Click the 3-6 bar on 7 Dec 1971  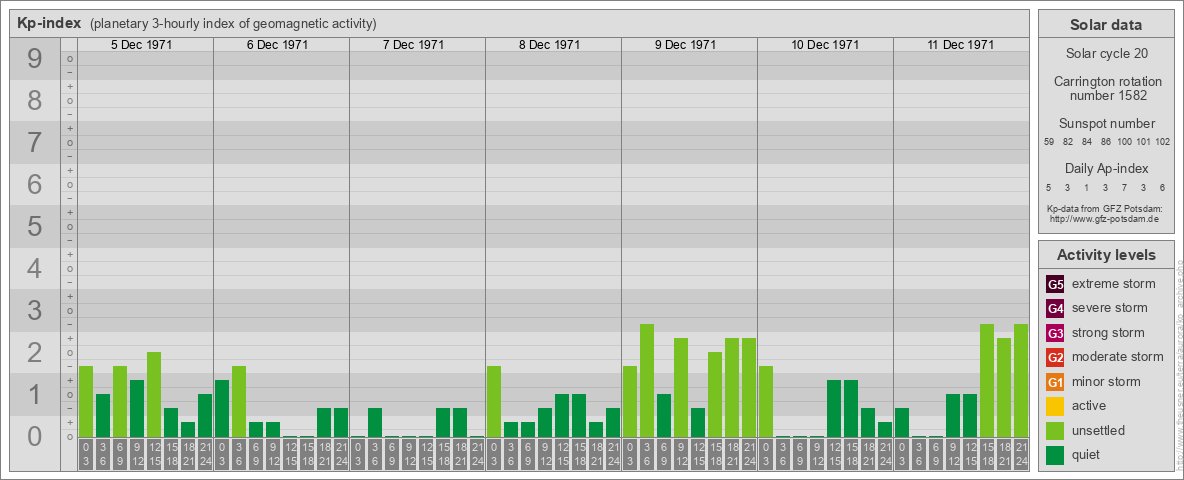pos(375,423)
